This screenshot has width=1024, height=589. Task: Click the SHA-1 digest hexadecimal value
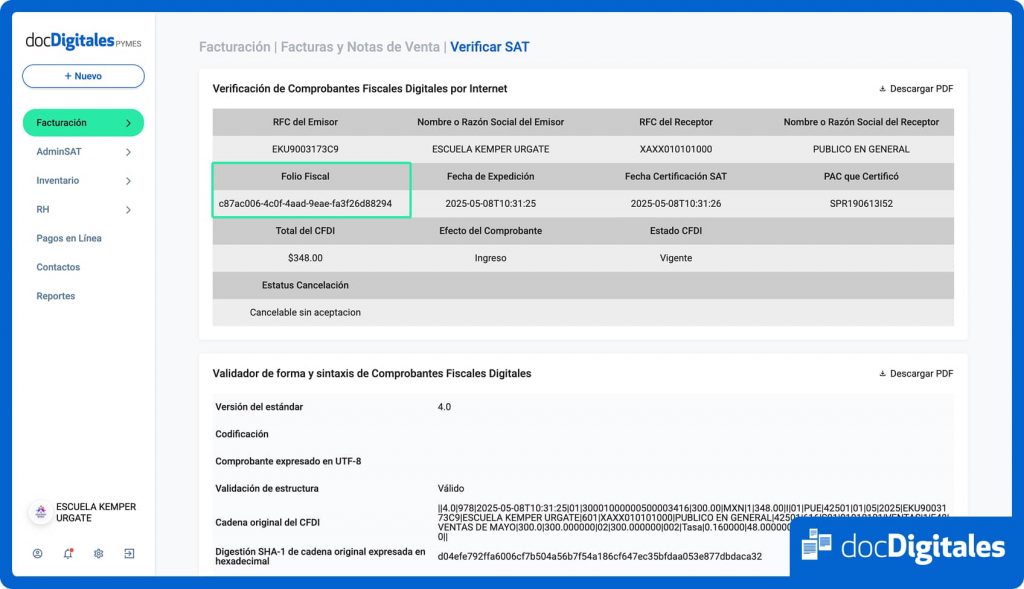pyautogui.click(x=600, y=556)
